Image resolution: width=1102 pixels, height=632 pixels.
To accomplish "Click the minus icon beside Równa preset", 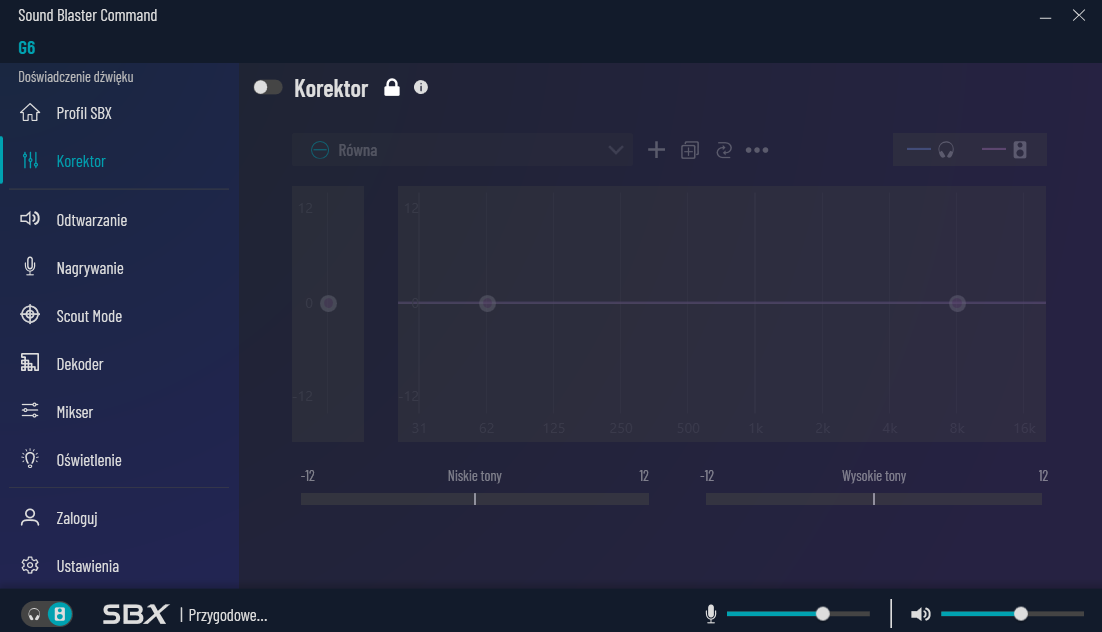I will (320, 150).
